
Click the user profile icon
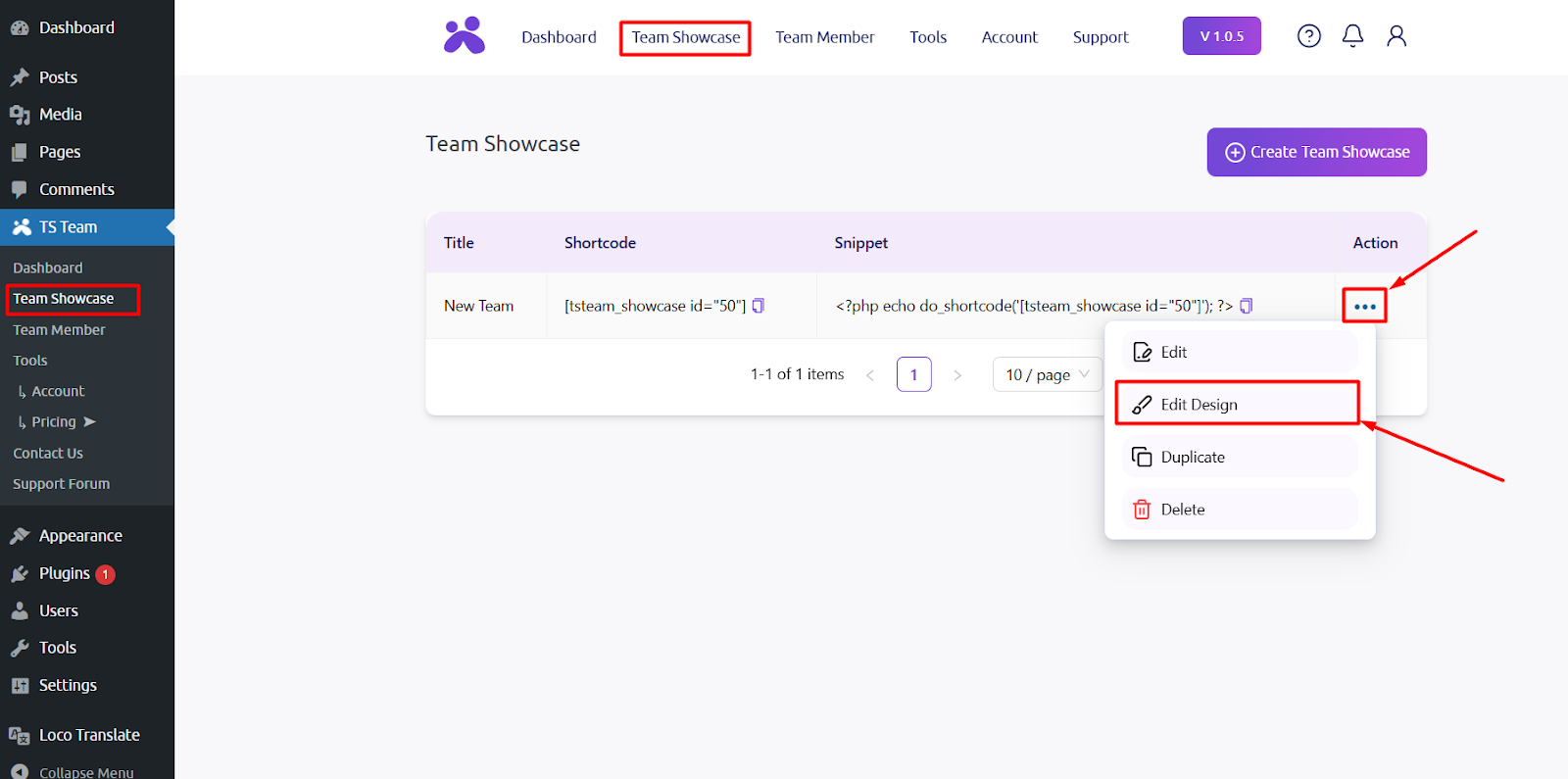point(1396,36)
